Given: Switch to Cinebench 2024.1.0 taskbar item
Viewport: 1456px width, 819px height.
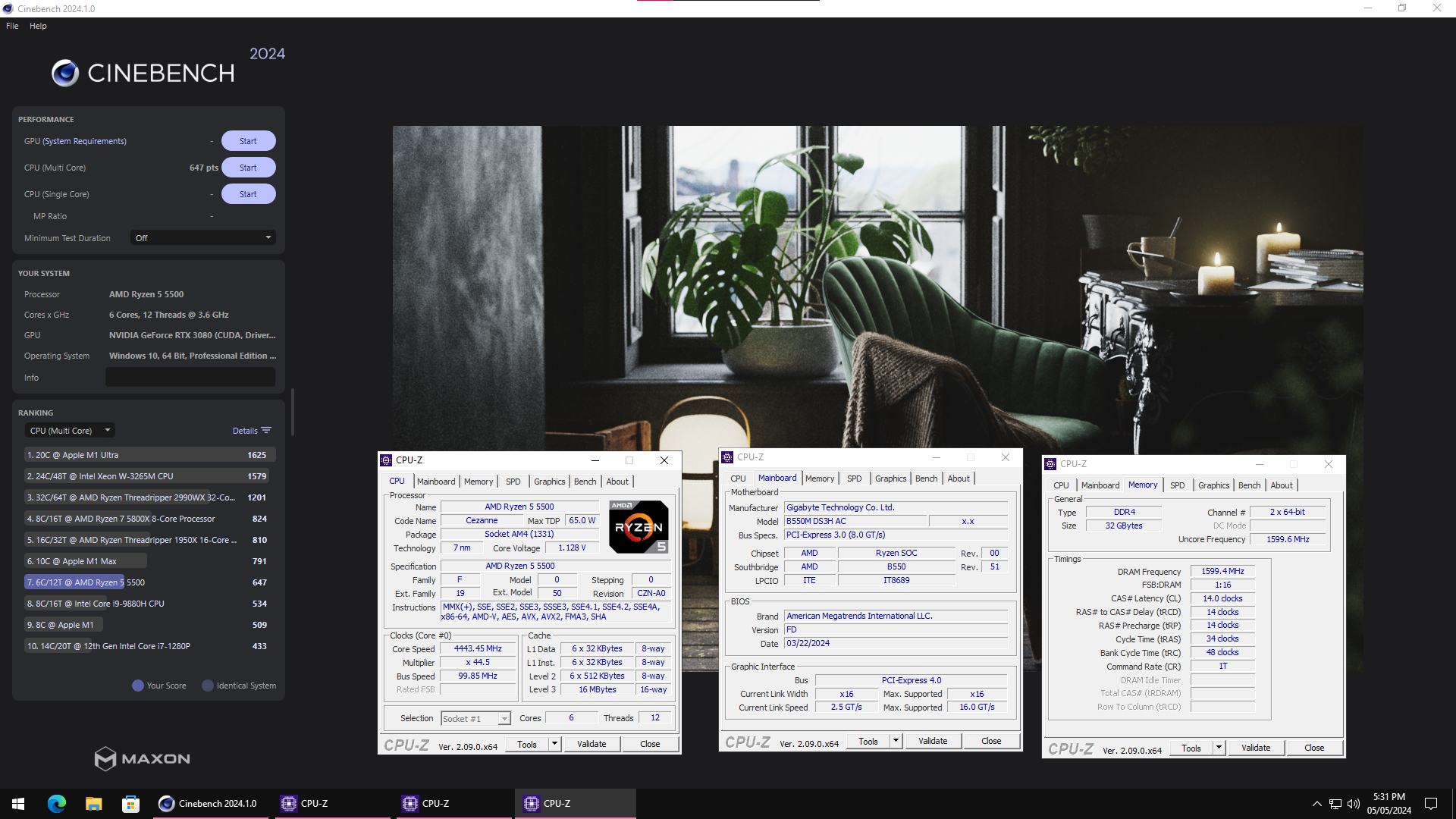Looking at the screenshot, I should 209,804.
